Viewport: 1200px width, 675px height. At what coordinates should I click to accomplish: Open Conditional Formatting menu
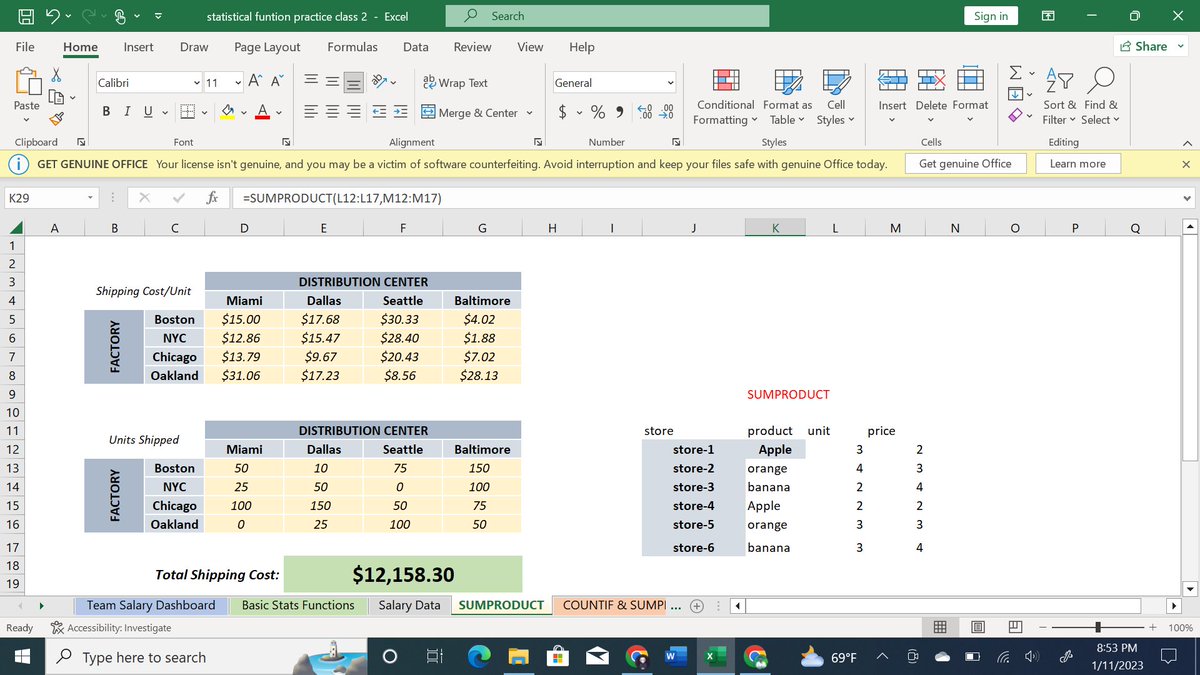(x=726, y=97)
